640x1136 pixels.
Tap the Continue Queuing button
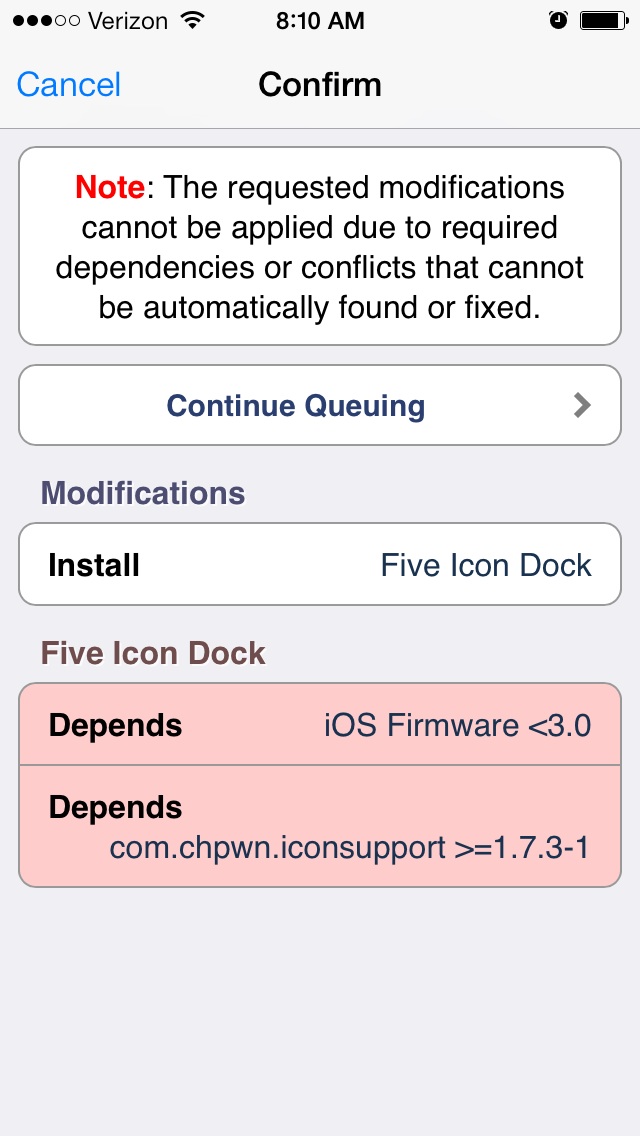tap(320, 405)
